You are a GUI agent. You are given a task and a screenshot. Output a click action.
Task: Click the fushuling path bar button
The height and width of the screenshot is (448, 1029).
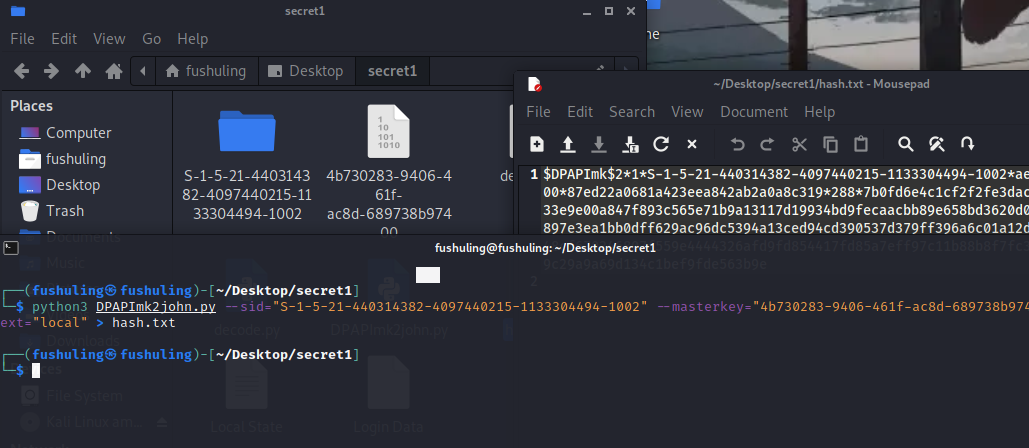tap(207, 71)
